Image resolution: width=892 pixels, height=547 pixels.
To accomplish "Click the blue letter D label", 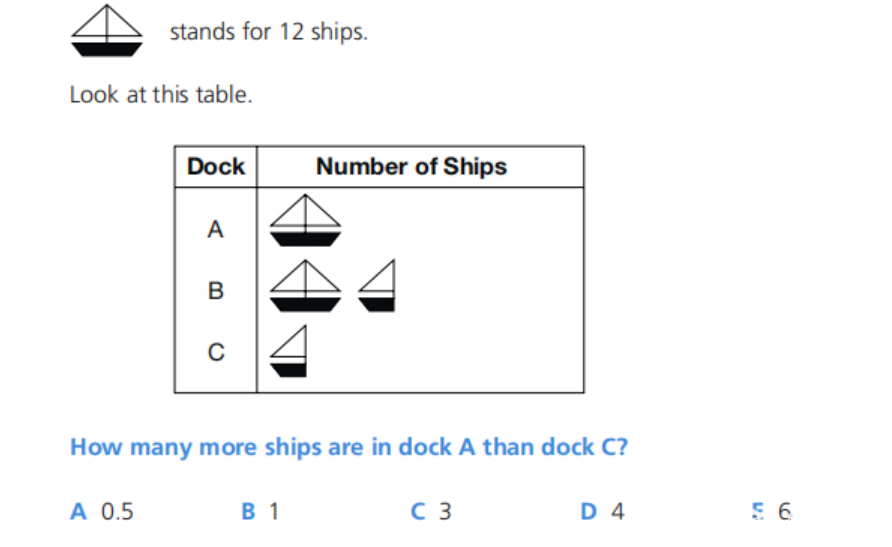I will (x=589, y=511).
